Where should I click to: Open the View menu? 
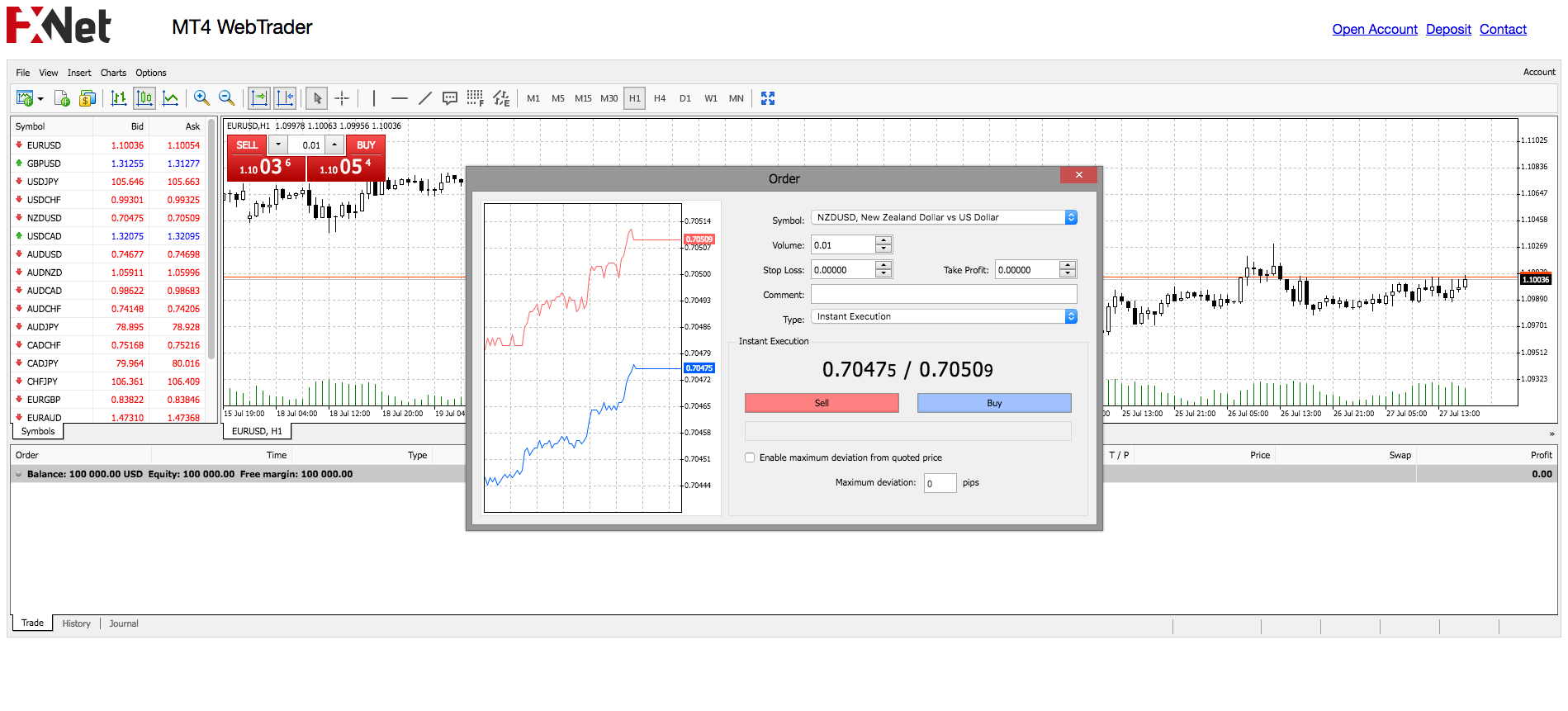coord(49,73)
